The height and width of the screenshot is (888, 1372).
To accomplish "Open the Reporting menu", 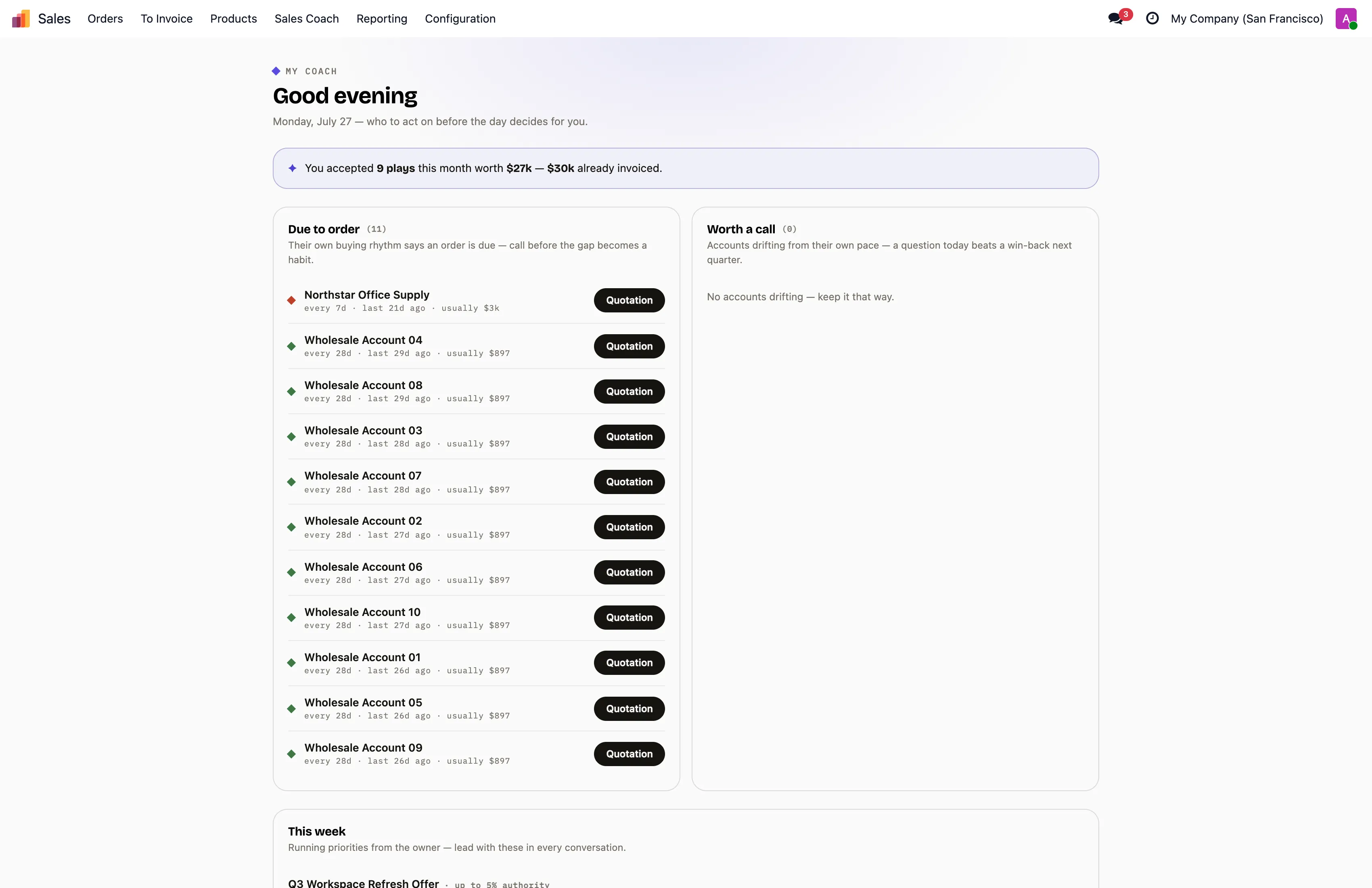I will pyautogui.click(x=382, y=19).
